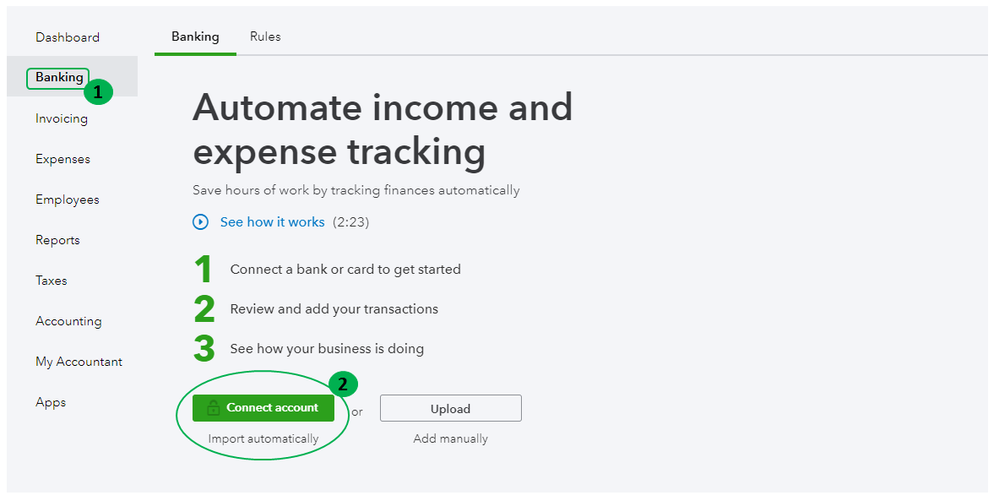This screenshot has width=999, height=502.
Task: Open the Expenses sidebar item
Action: pos(62,159)
